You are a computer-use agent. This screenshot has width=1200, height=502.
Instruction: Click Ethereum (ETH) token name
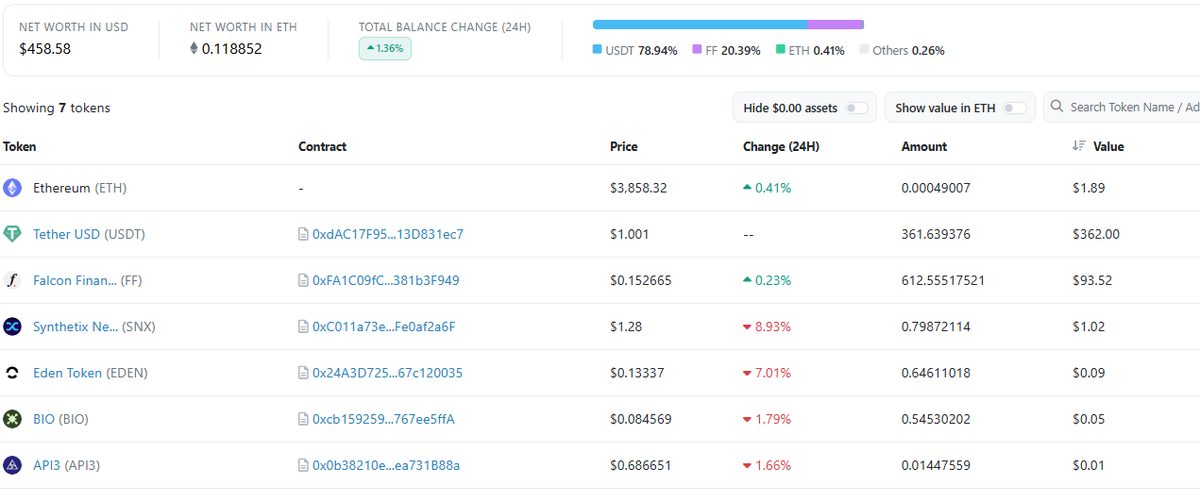[x=80, y=188]
